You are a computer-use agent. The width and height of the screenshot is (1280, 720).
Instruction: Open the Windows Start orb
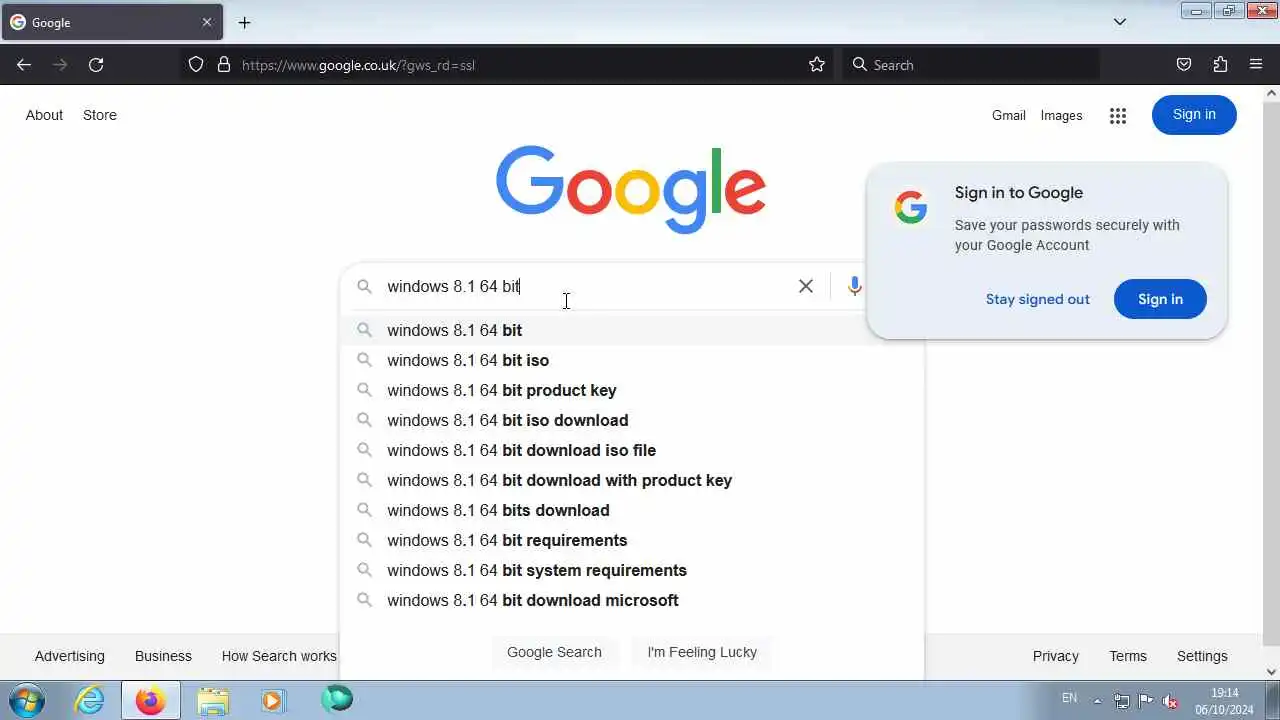pos(26,700)
